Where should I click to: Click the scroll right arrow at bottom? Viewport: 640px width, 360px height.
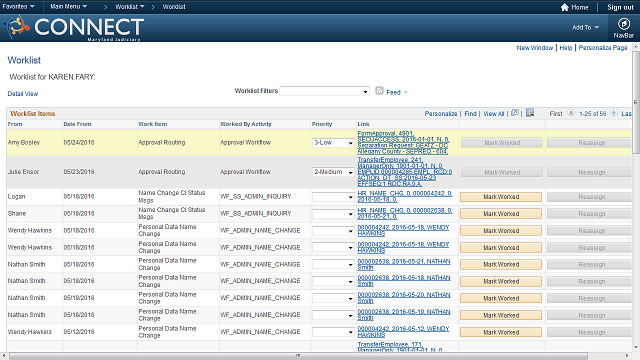pos(627,356)
